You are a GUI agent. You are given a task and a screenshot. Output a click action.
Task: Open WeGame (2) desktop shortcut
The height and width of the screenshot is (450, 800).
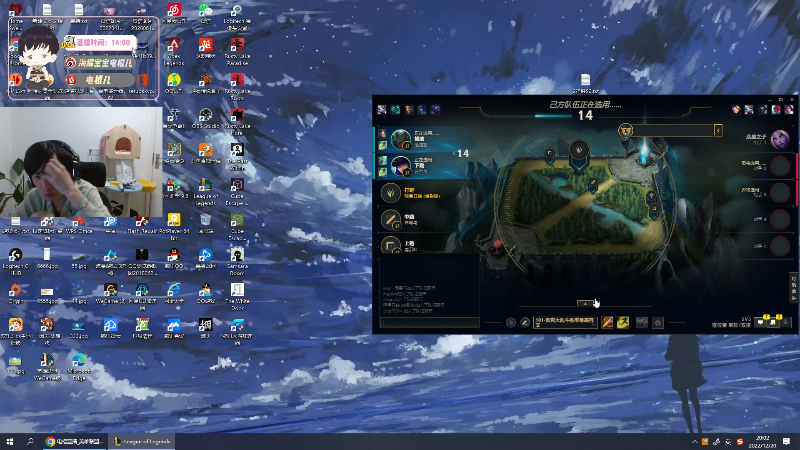[110, 294]
